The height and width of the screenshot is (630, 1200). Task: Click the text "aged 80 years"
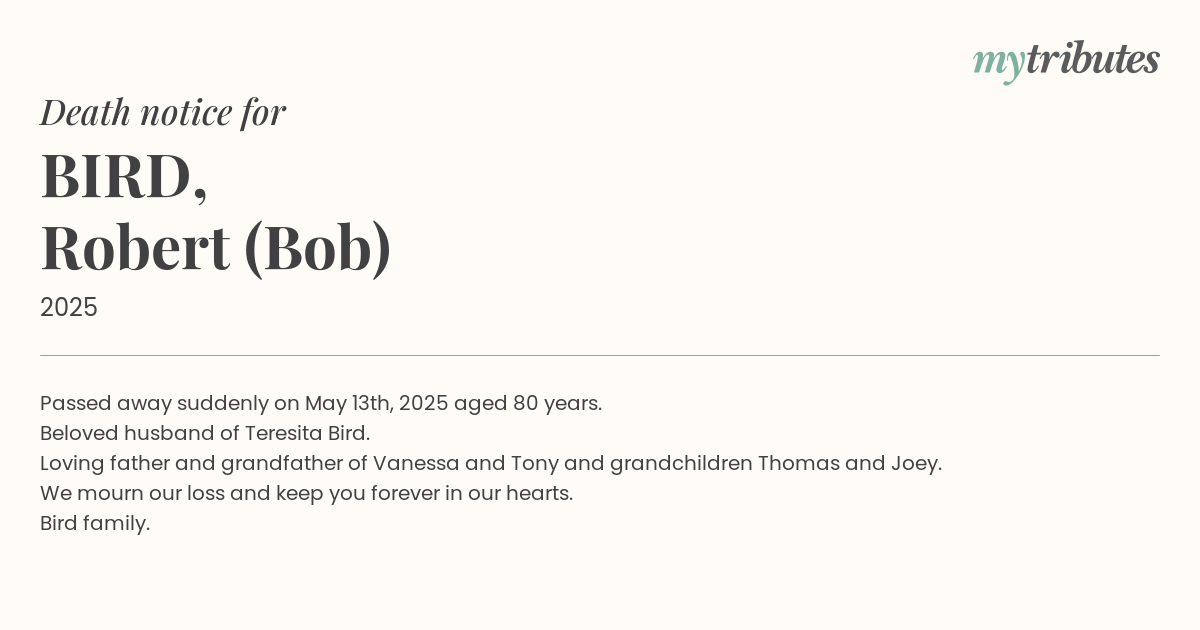coord(526,403)
